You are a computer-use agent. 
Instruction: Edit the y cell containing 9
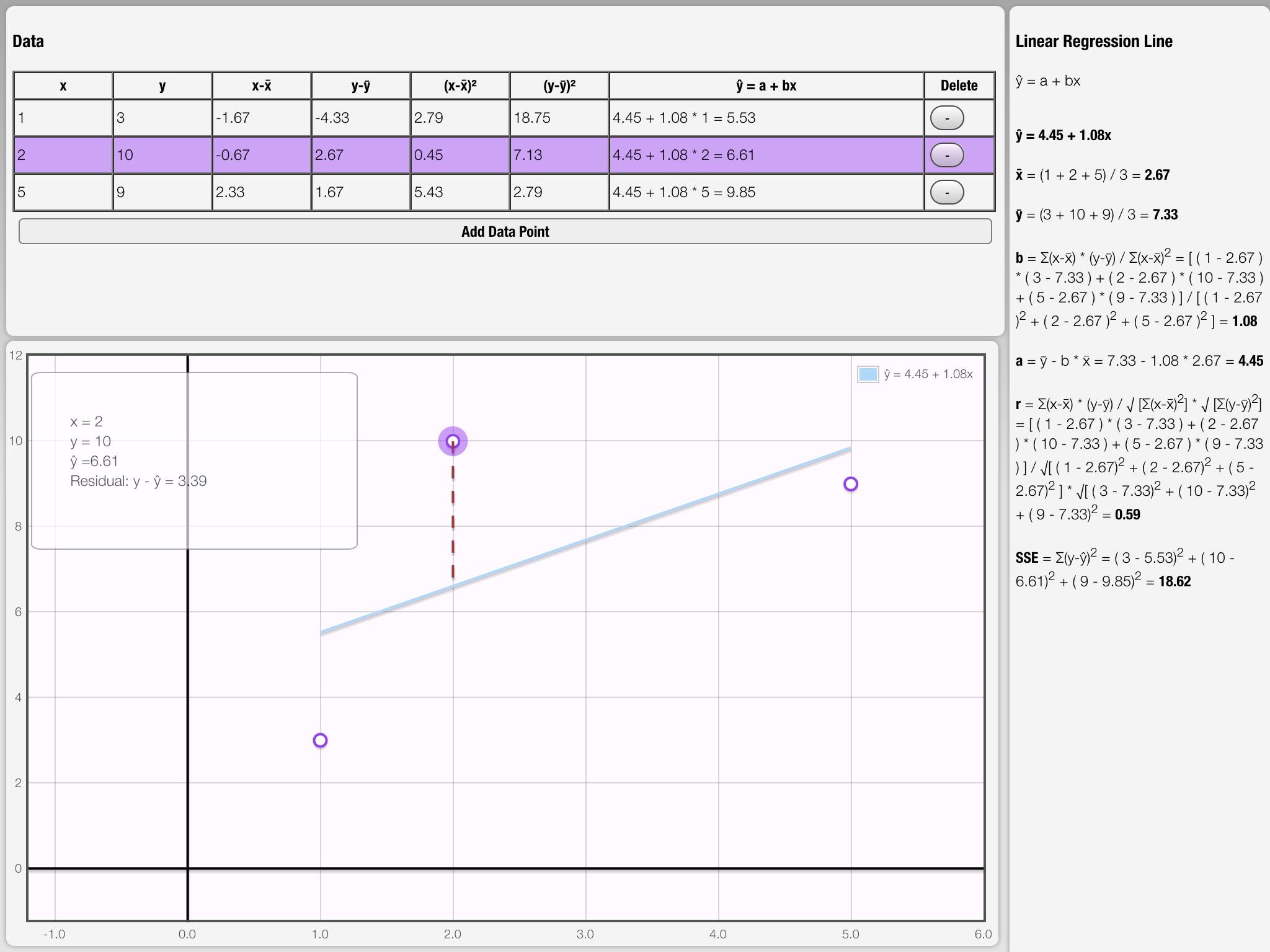point(162,192)
